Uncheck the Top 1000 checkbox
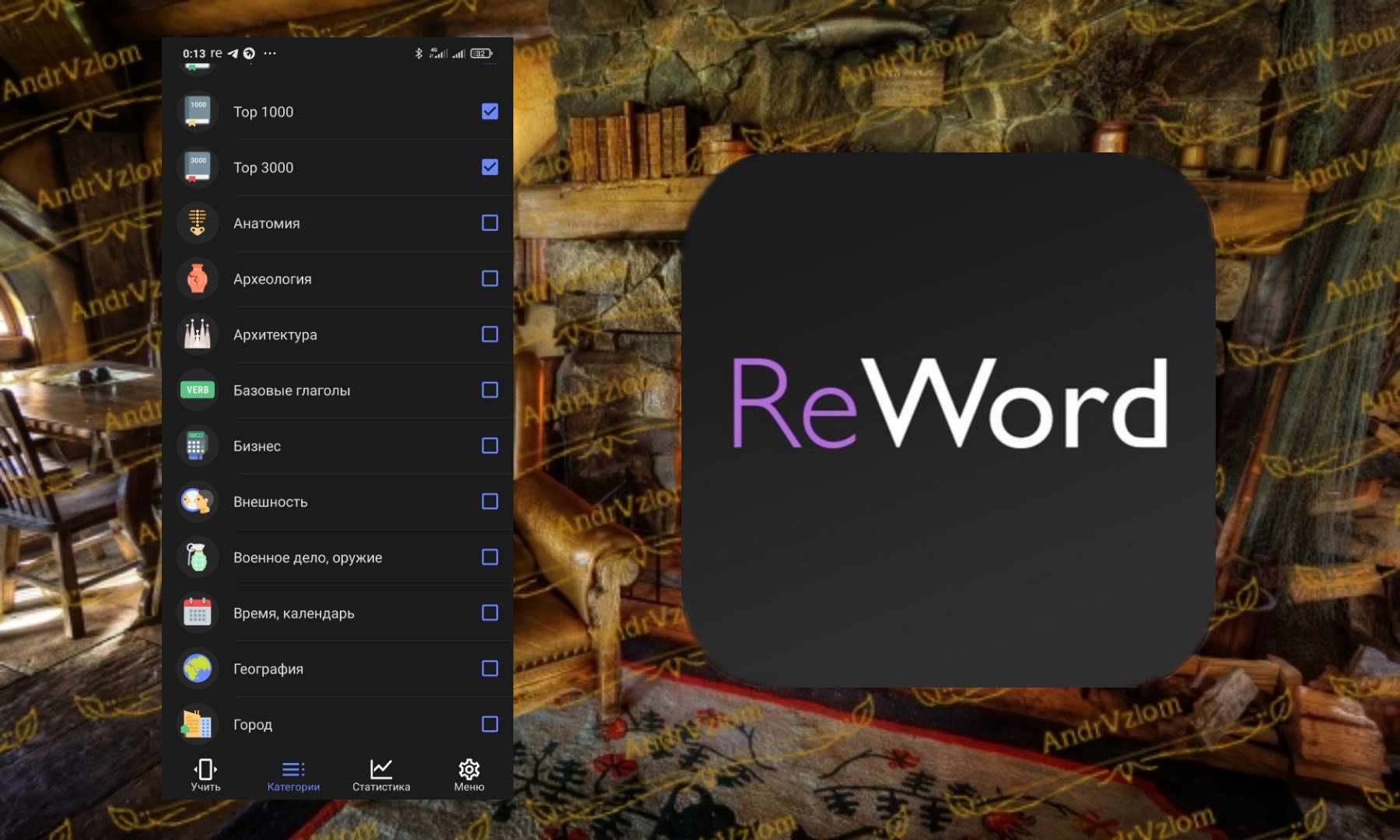 tap(490, 111)
